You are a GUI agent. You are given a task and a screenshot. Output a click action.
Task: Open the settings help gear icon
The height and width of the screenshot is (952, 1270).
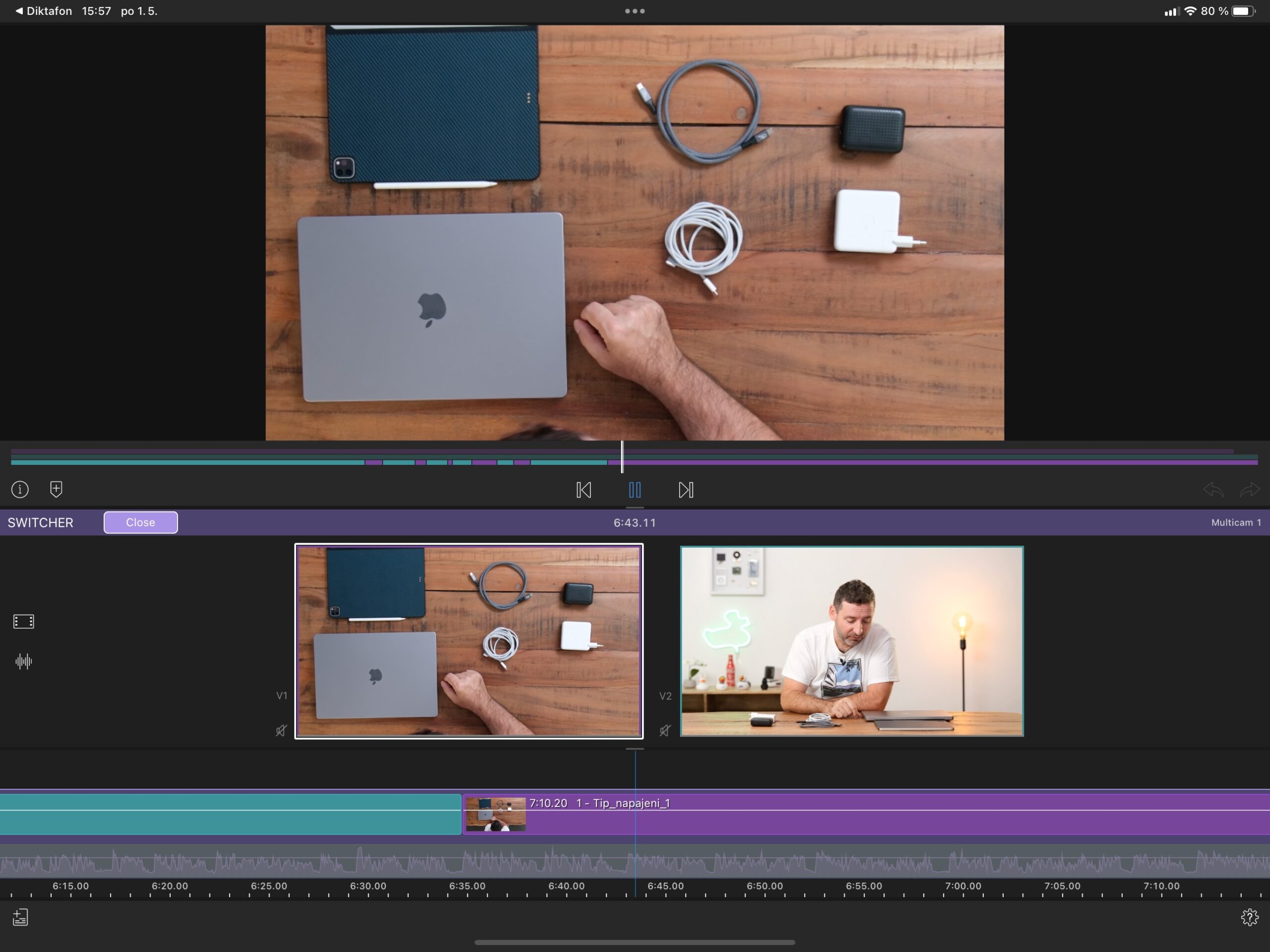pos(1249,917)
